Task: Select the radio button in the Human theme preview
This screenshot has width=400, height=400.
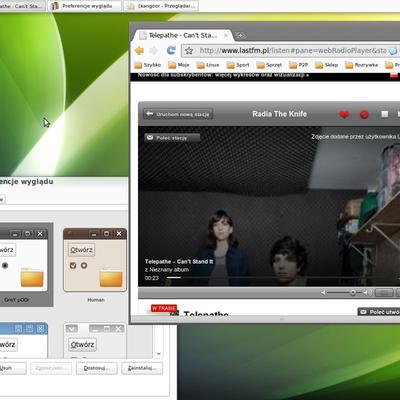Action: tap(84, 265)
